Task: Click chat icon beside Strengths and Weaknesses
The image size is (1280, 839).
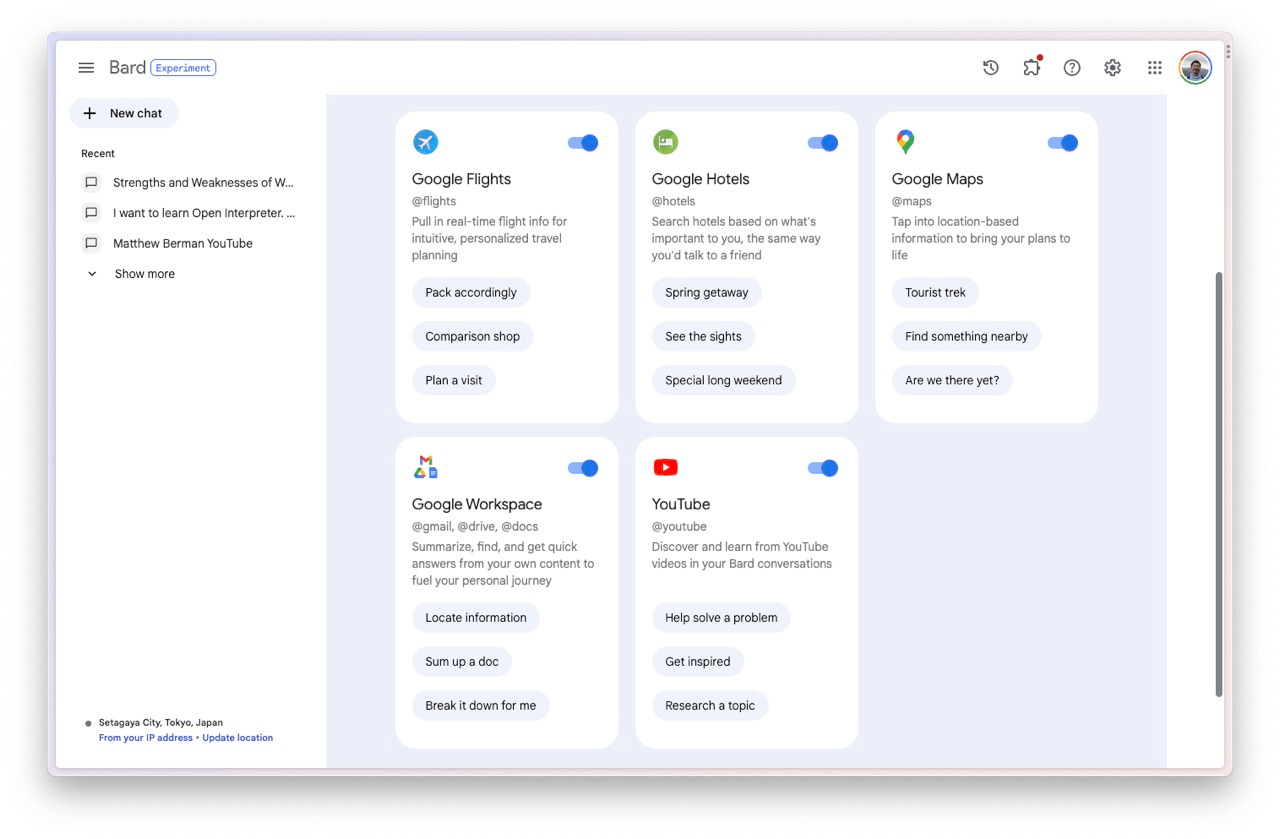Action: [91, 183]
